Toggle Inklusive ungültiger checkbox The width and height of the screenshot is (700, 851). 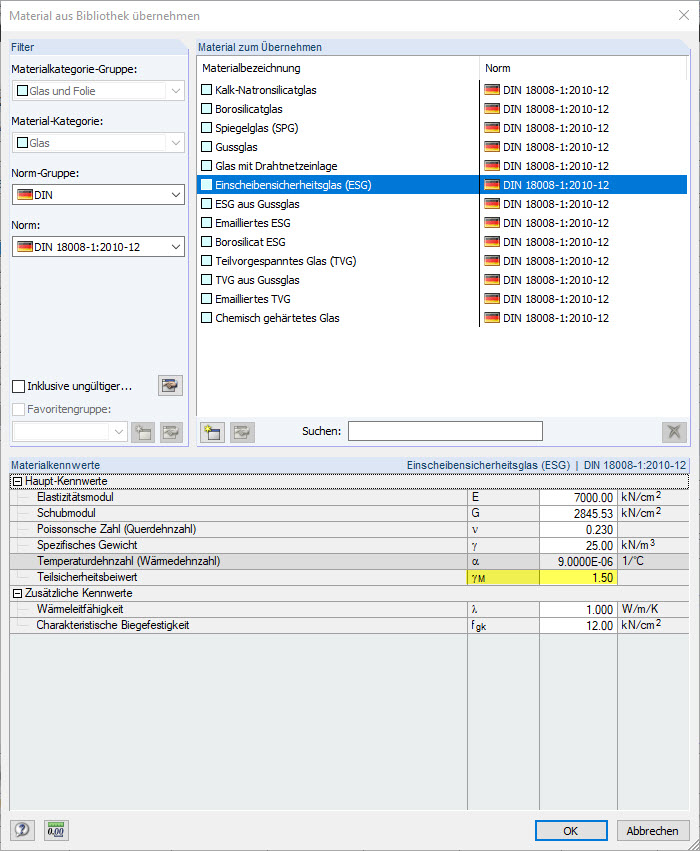[18, 386]
